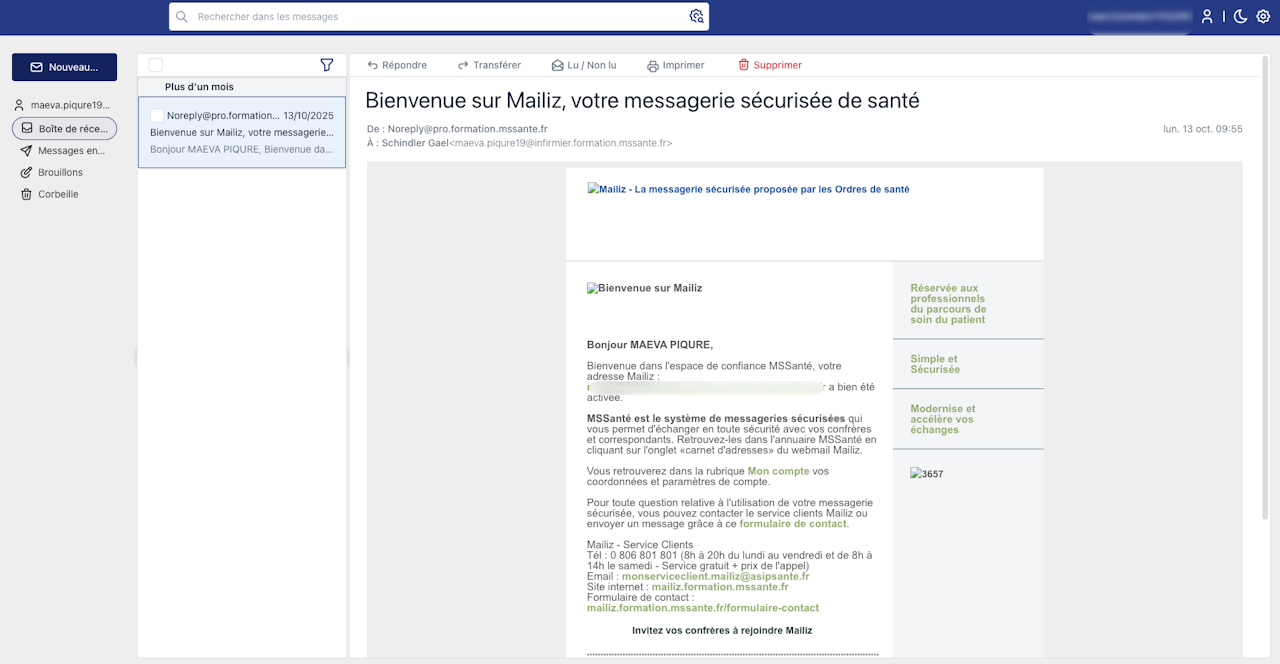Image resolution: width=1280 pixels, height=664 pixels.
Task: Open mailiz.formation.mssante.fr/formulaire-contact link
Action: coord(703,608)
